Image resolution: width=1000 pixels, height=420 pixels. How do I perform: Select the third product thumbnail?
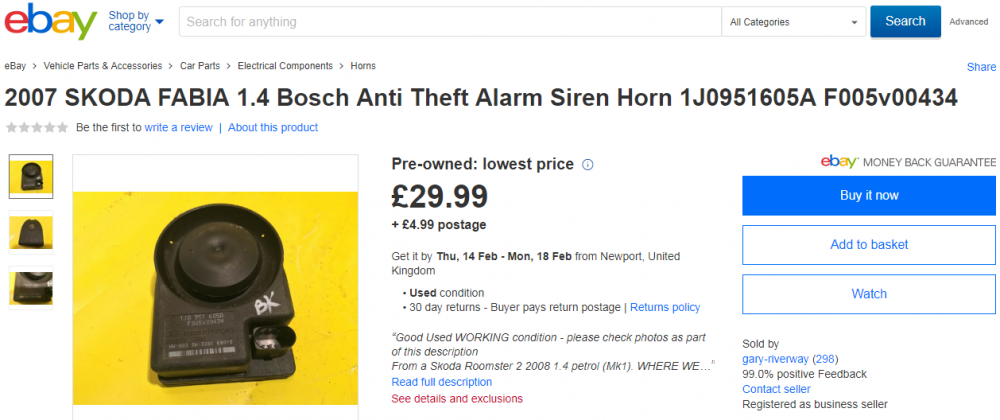[31, 288]
